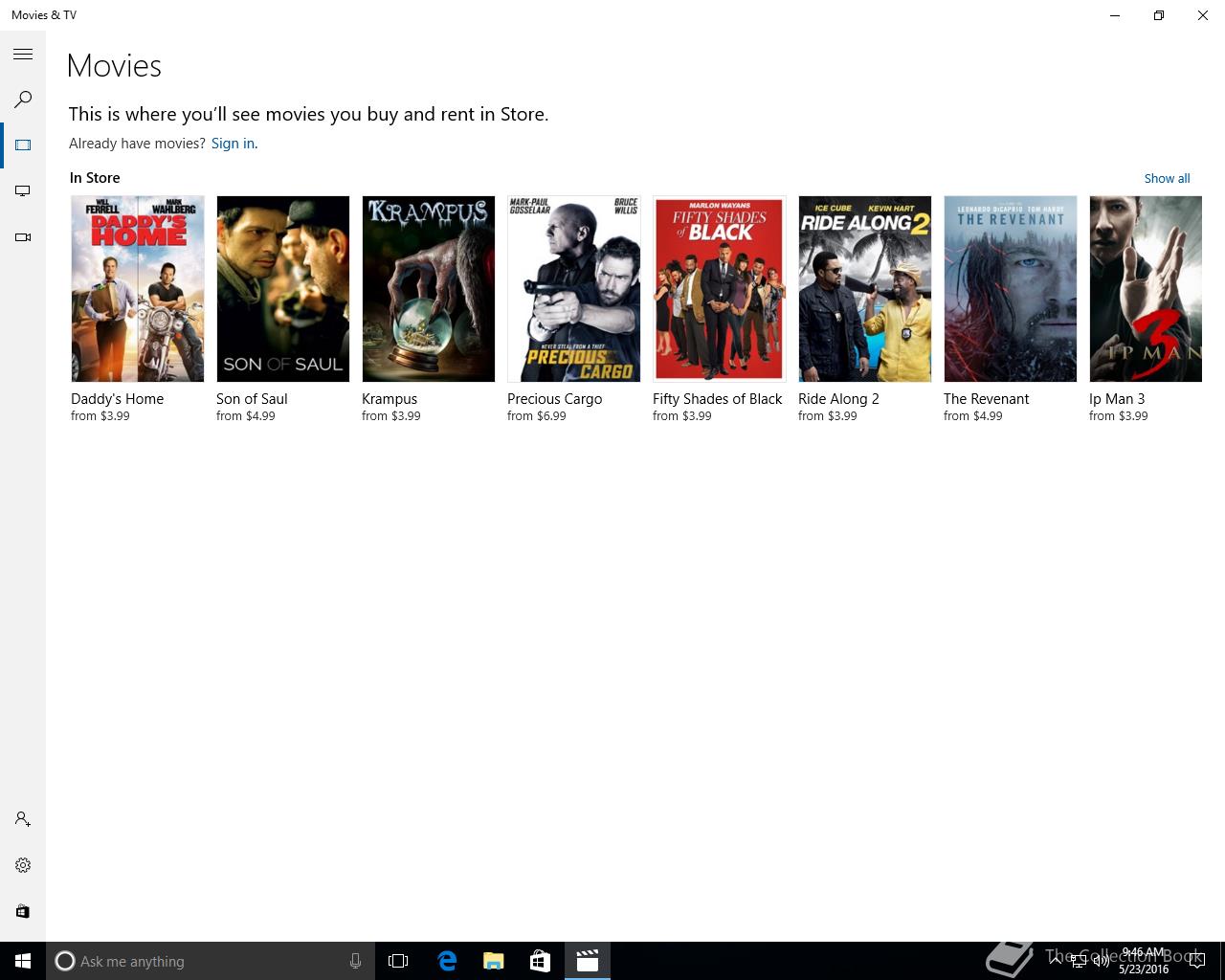Screen dimensions: 1225x980
Task: Click The Revenant title text
Action: (x=987, y=399)
